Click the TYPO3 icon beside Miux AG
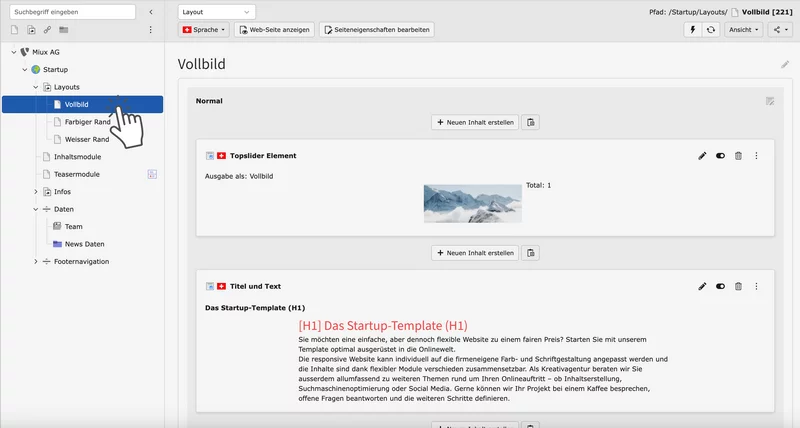This screenshot has height=428, width=800. tap(24, 52)
